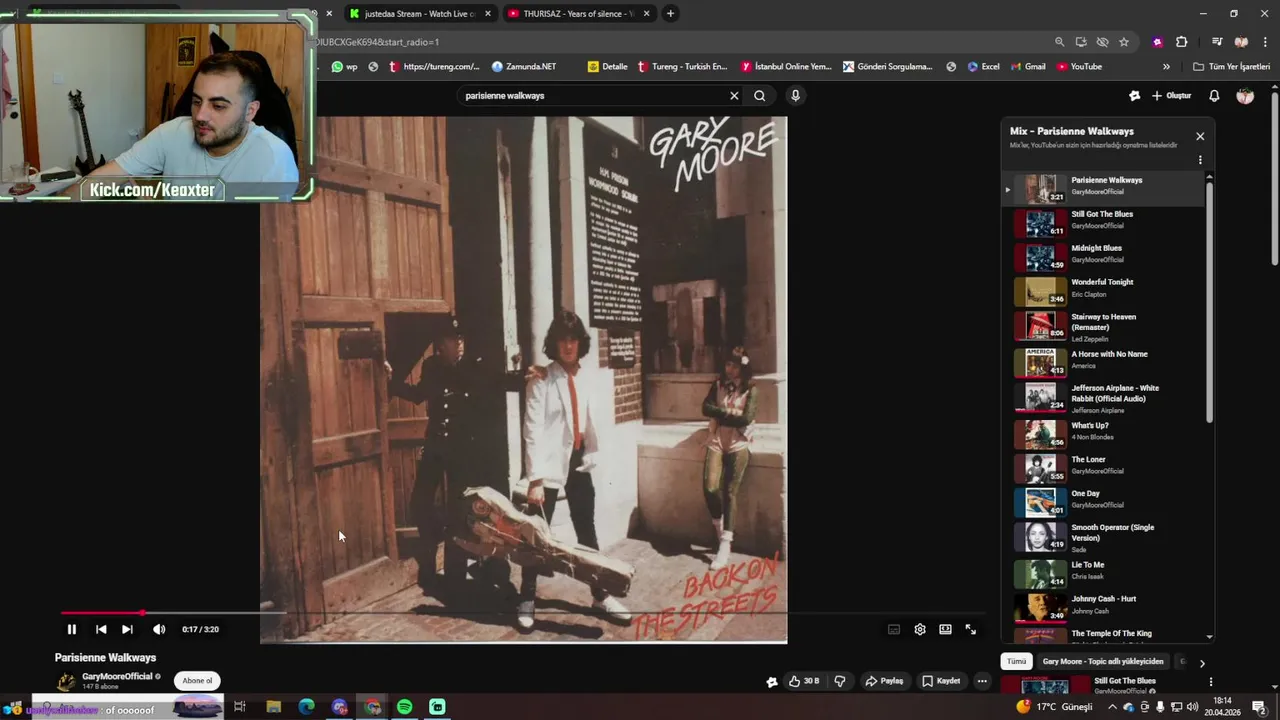The image size is (1280, 720).
Task: Select Jefferson Airplane - White Rabbit
Action: click(1105, 397)
